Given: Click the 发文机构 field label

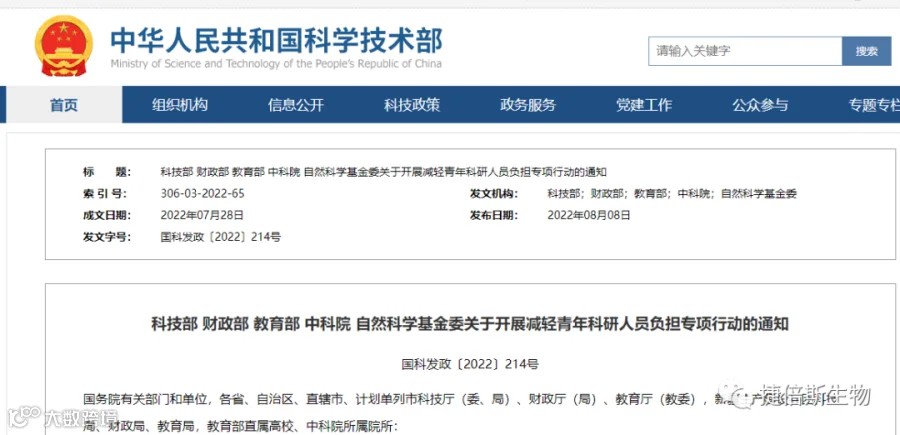Looking at the screenshot, I should [494, 193].
